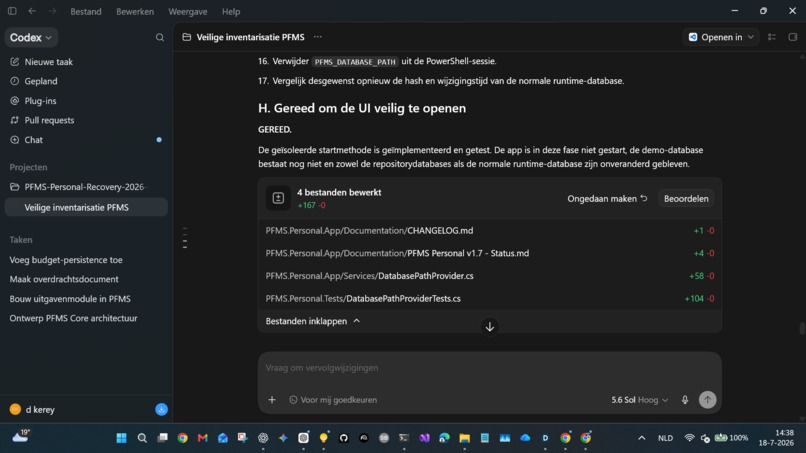Expand the Codex dropdown

(x=31, y=38)
